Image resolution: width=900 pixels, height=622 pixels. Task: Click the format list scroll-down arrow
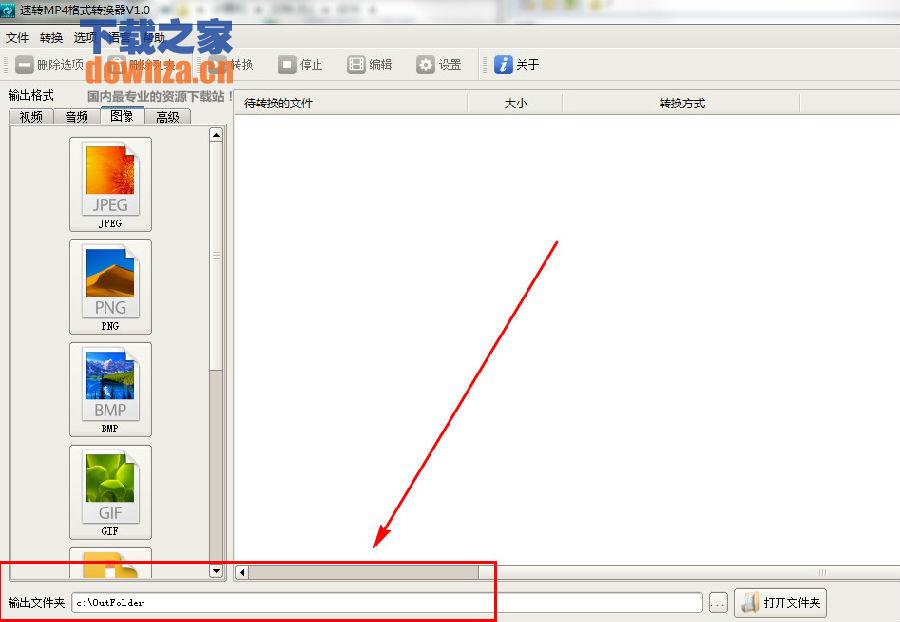(x=216, y=570)
